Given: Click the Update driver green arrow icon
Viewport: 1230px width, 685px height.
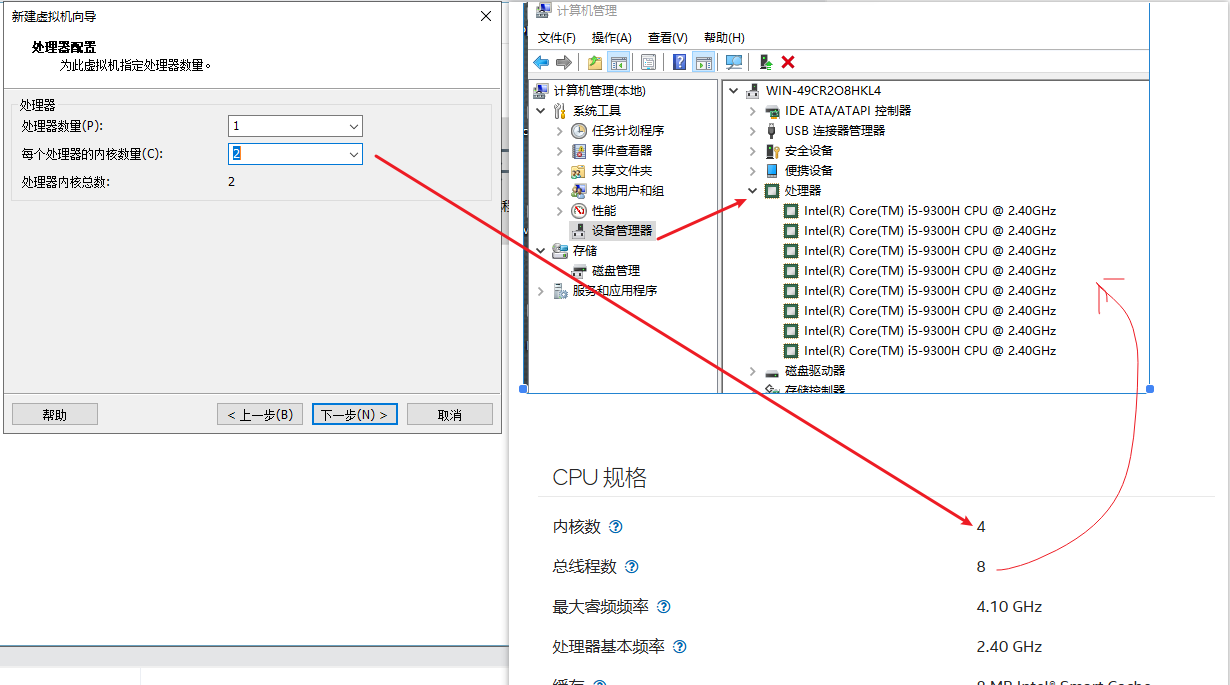Looking at the screenshot, I should click(766, 62).
